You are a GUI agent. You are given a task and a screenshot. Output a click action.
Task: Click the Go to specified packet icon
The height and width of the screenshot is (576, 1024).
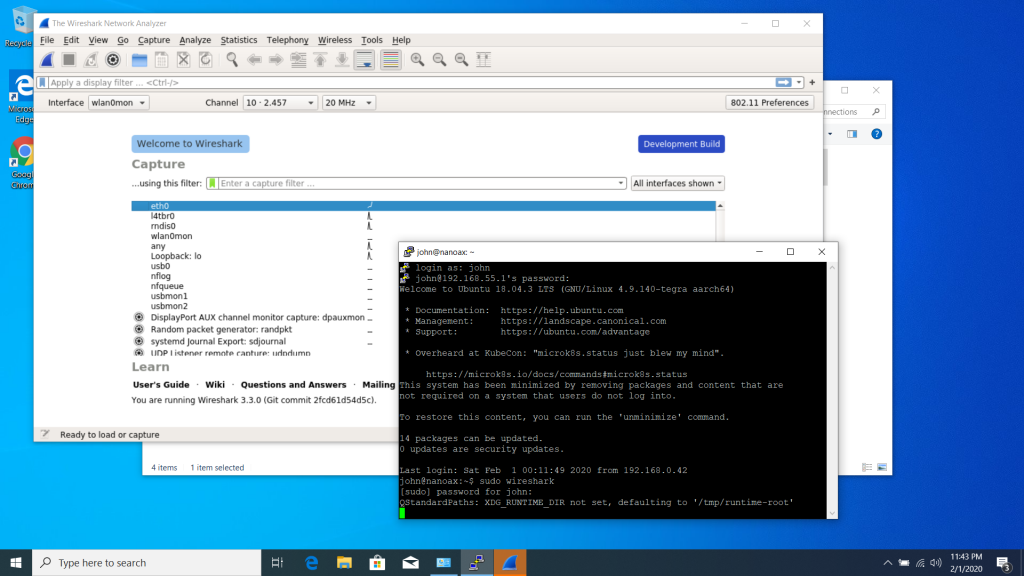coord(298,60)
